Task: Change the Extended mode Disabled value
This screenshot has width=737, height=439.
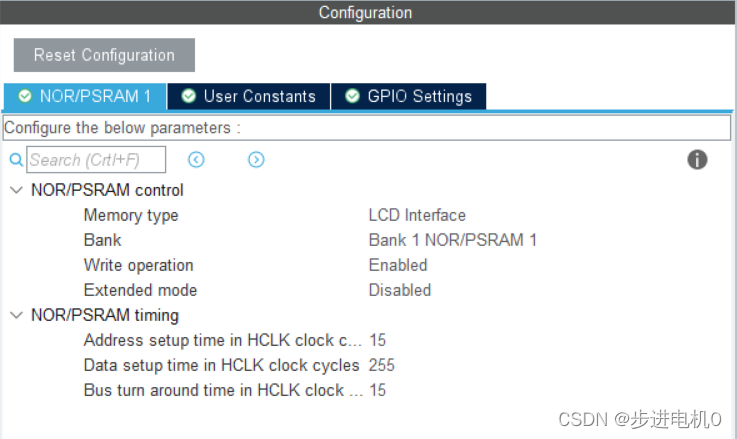Action: pos(400,290)
